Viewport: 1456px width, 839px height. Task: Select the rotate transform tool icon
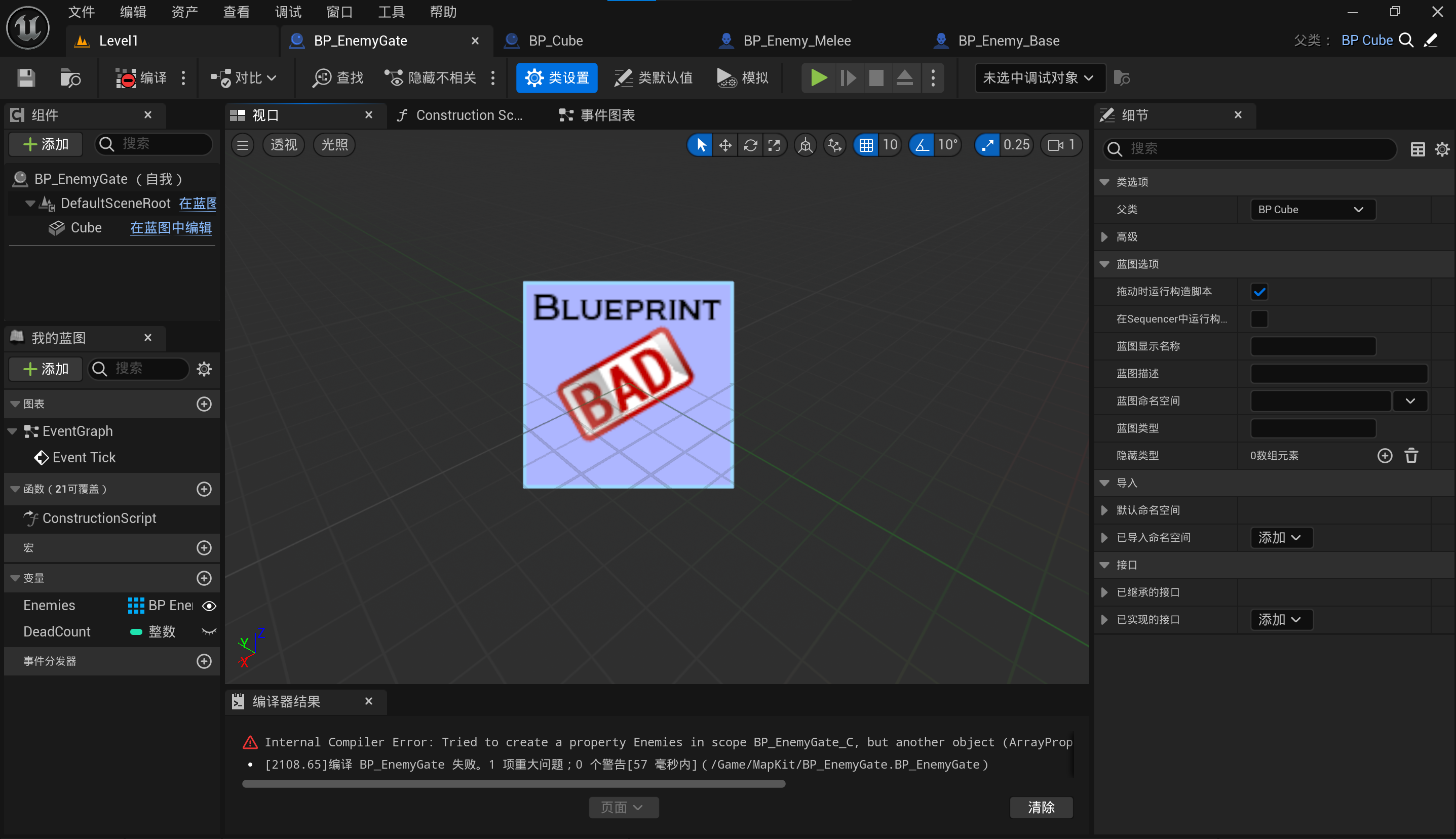click(x=750, y=145)
